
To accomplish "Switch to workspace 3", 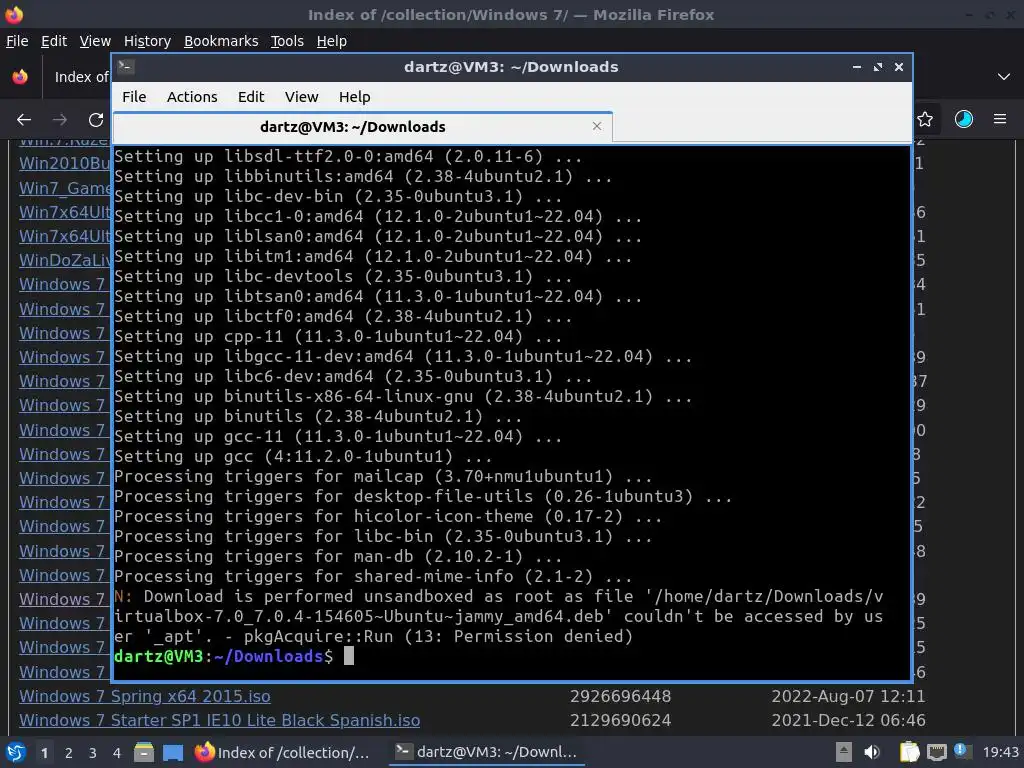I will [x=93, y=753].
